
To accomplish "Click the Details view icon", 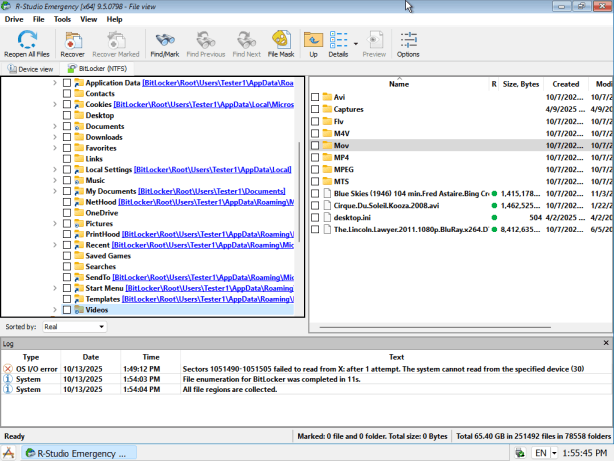I will tap(339, 40).
